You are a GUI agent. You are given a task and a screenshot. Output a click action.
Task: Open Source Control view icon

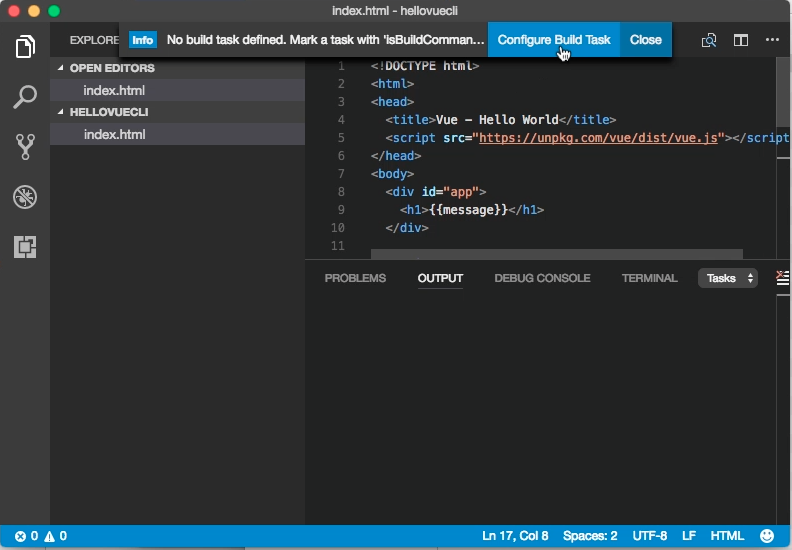point(25,146)
